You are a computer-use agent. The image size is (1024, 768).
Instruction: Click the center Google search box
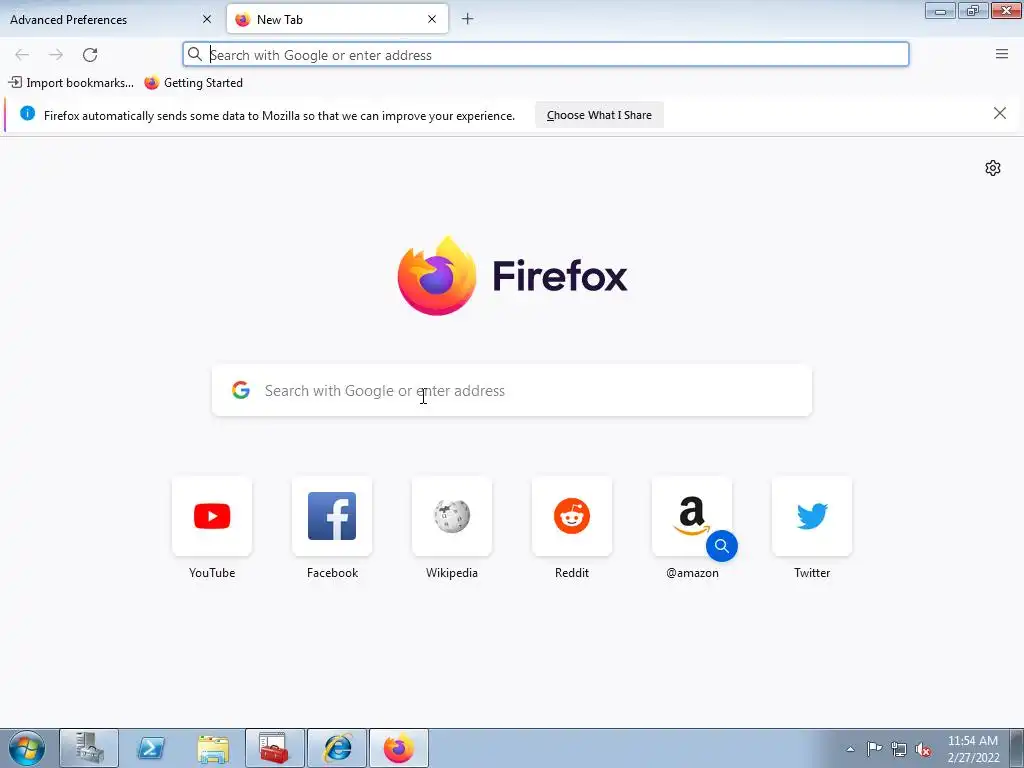tap(512, 391)
